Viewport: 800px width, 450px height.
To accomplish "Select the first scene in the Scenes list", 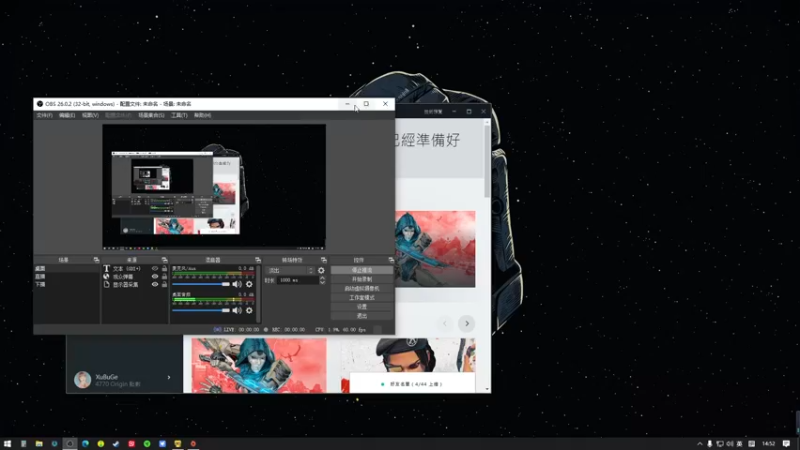I will coord(66,268).
